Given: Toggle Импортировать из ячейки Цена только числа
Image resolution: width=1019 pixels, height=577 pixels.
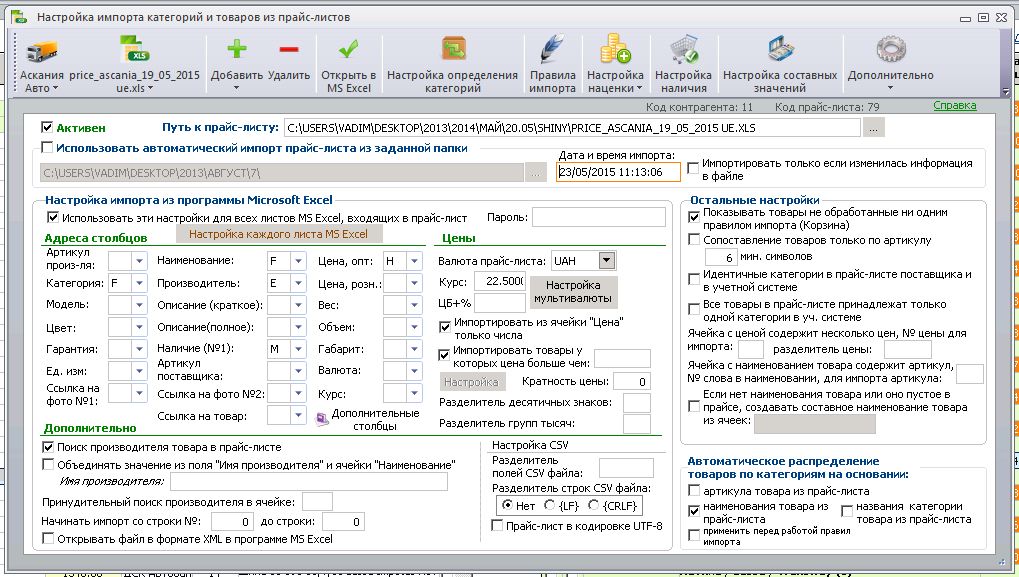Looking at the screenshot, I should (x=445, y=327).
